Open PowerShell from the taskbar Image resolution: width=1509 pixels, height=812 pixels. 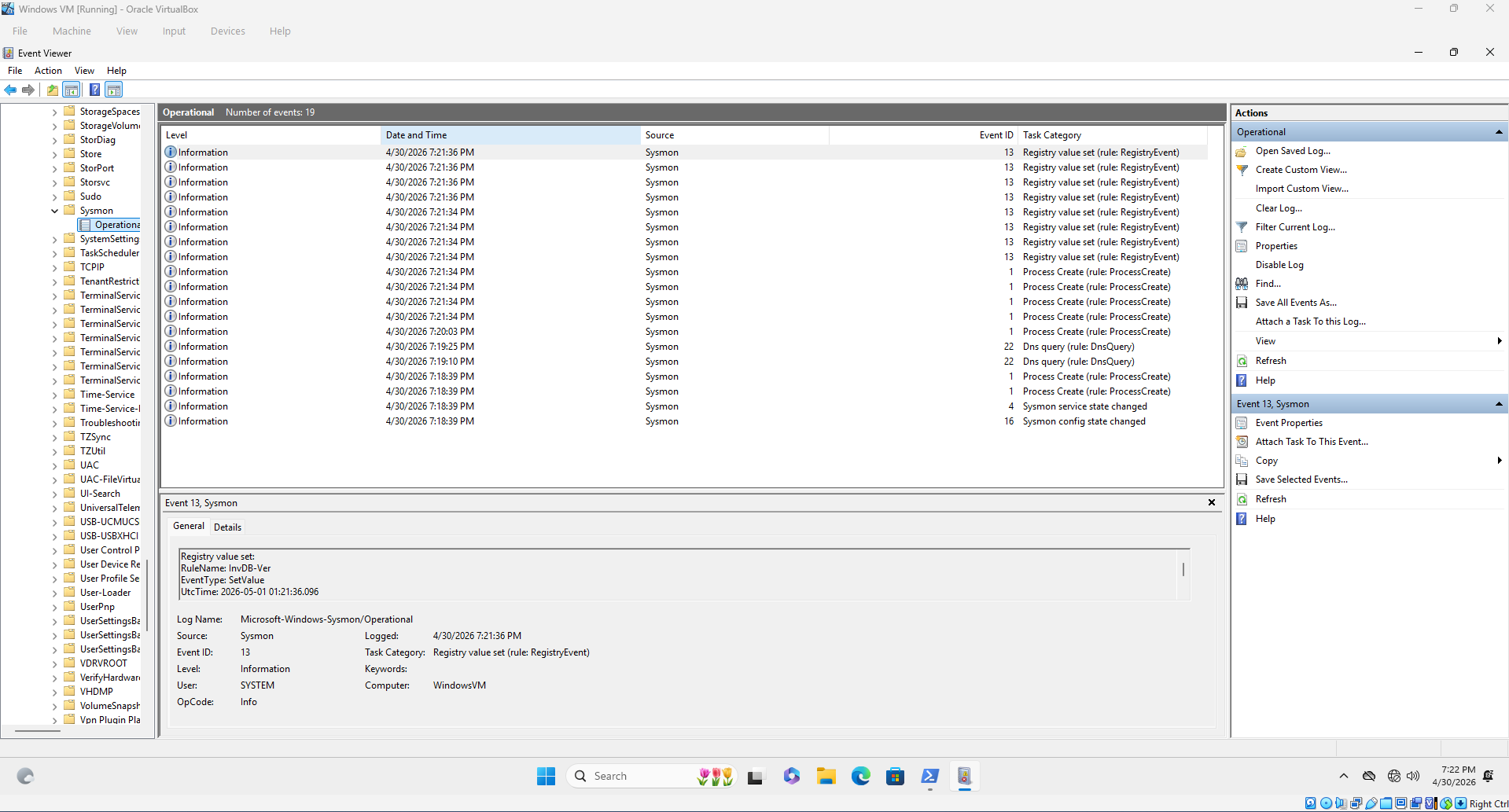[x=930, y=777]
